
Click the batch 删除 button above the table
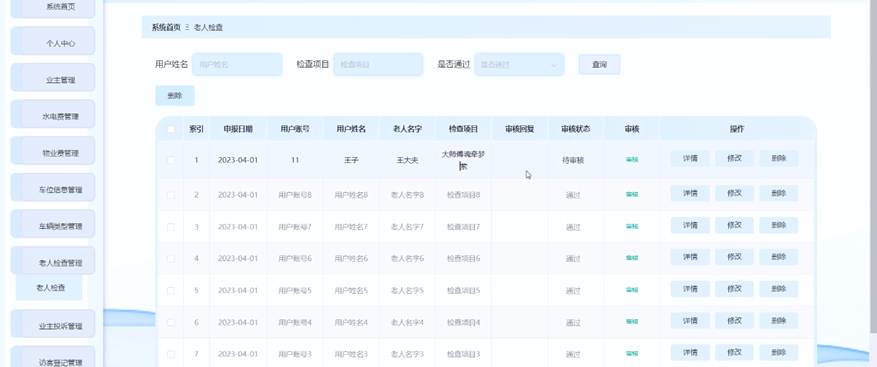tap(175, 96)
